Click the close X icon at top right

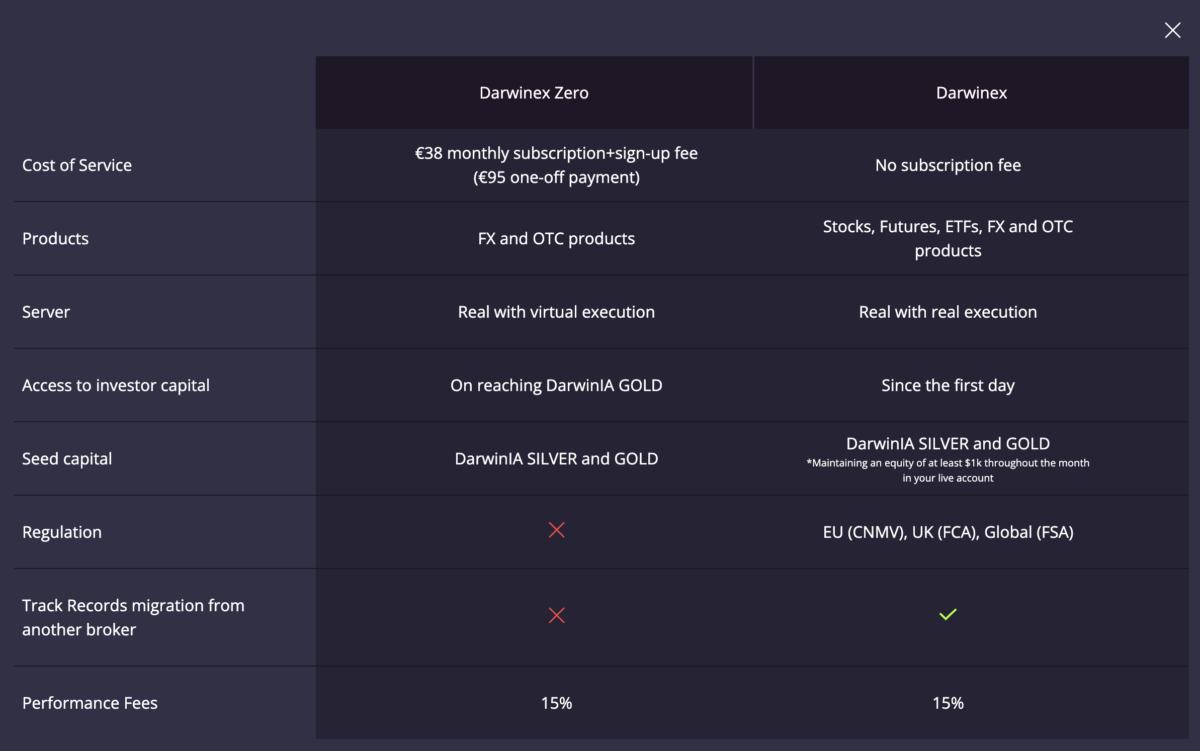1172,30
